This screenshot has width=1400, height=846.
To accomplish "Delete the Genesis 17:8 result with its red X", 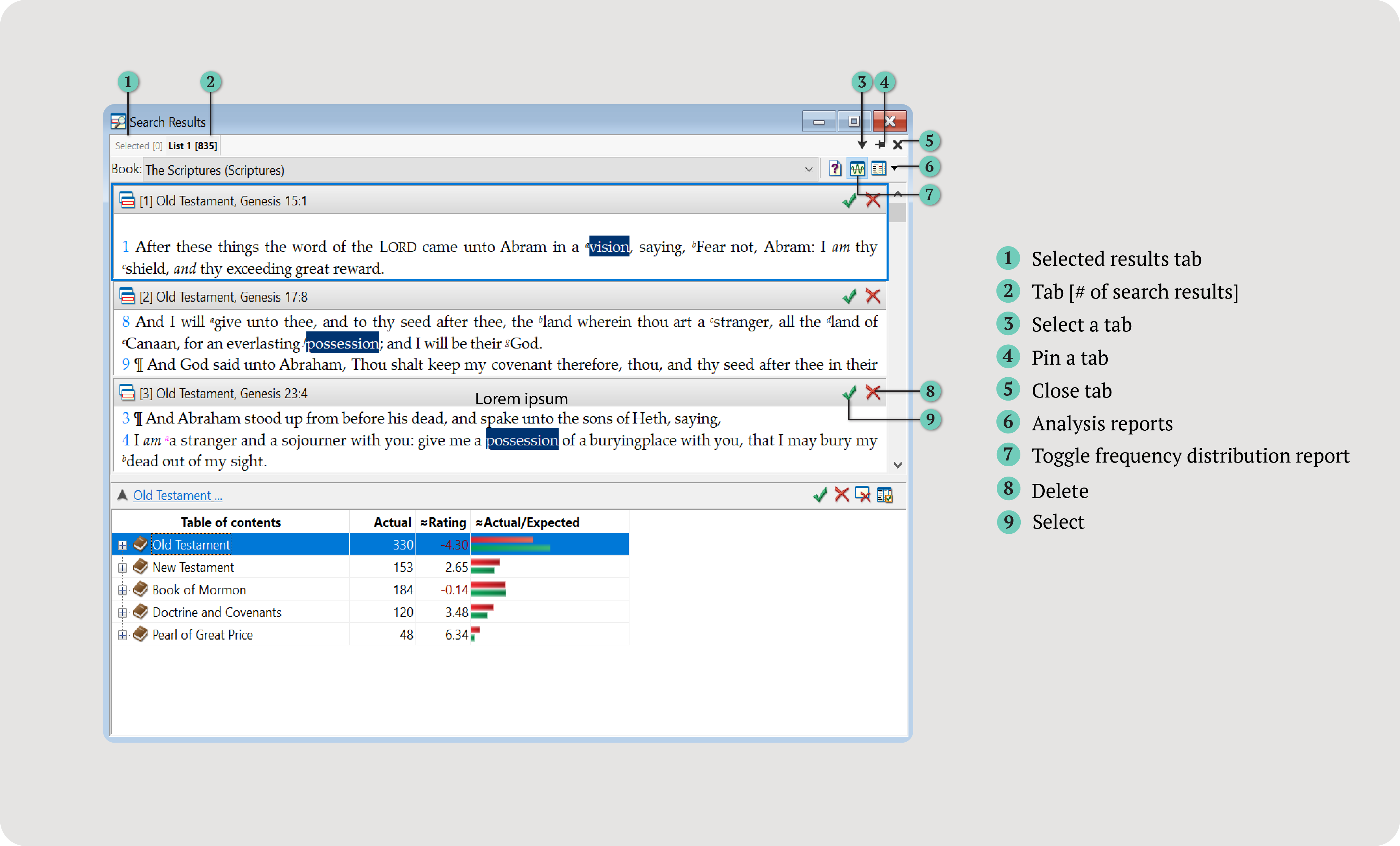I will tap(873, 296).
